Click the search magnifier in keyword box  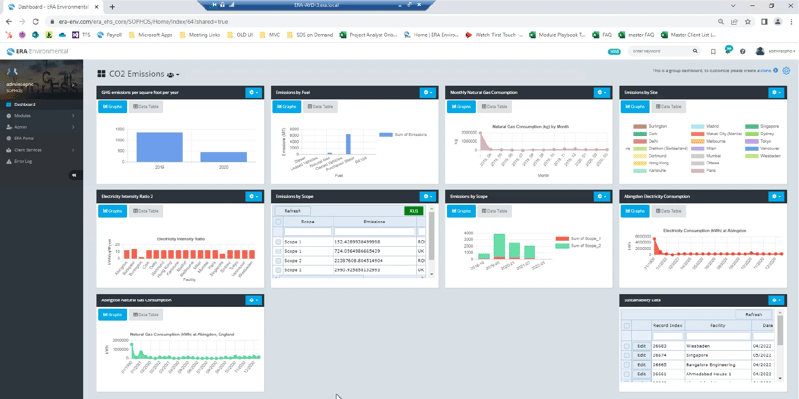(695, 51)
